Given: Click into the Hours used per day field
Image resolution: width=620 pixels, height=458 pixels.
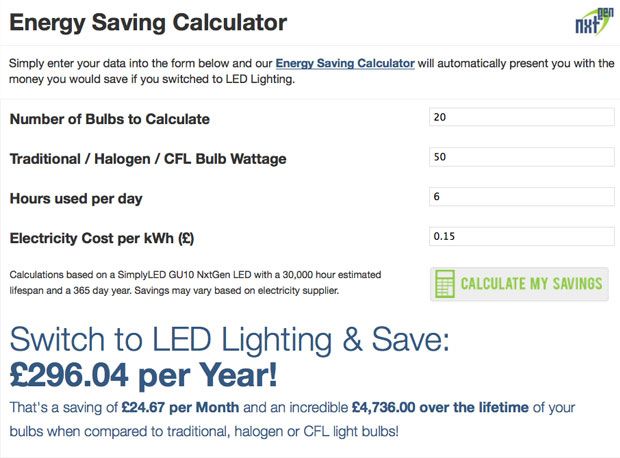Looking at the screenshot, I should [x=522, y=196].
